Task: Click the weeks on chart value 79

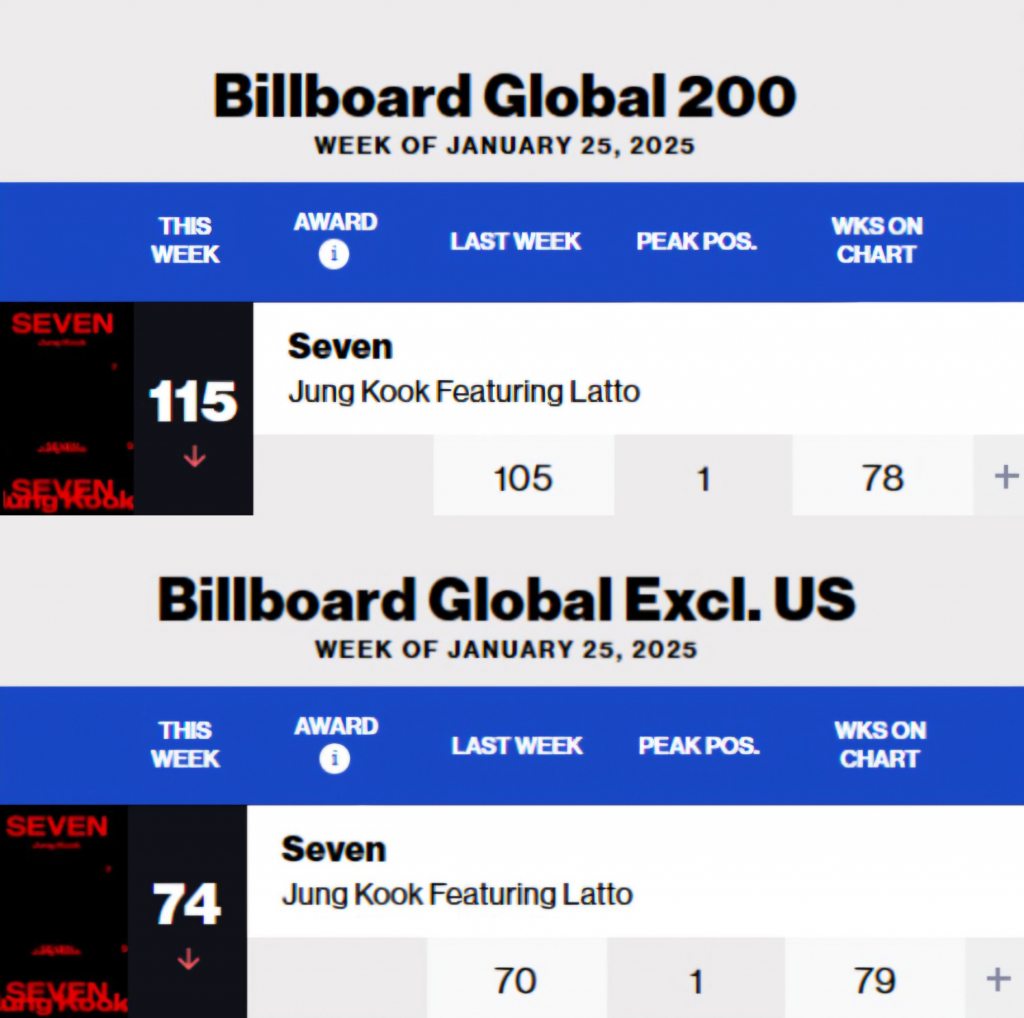Action: tap(875, 980)
